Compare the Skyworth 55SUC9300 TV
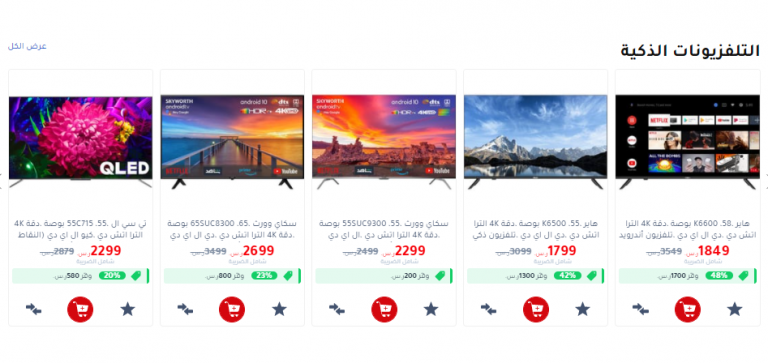Image resolution: width=768 pixels, height=363 pixels. click(x=336, y=309)
